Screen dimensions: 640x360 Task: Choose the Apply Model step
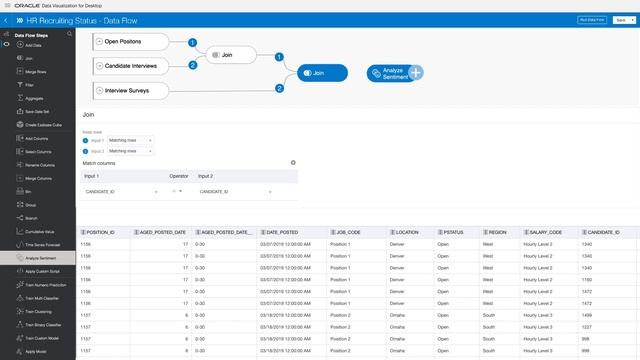[31, 351]
